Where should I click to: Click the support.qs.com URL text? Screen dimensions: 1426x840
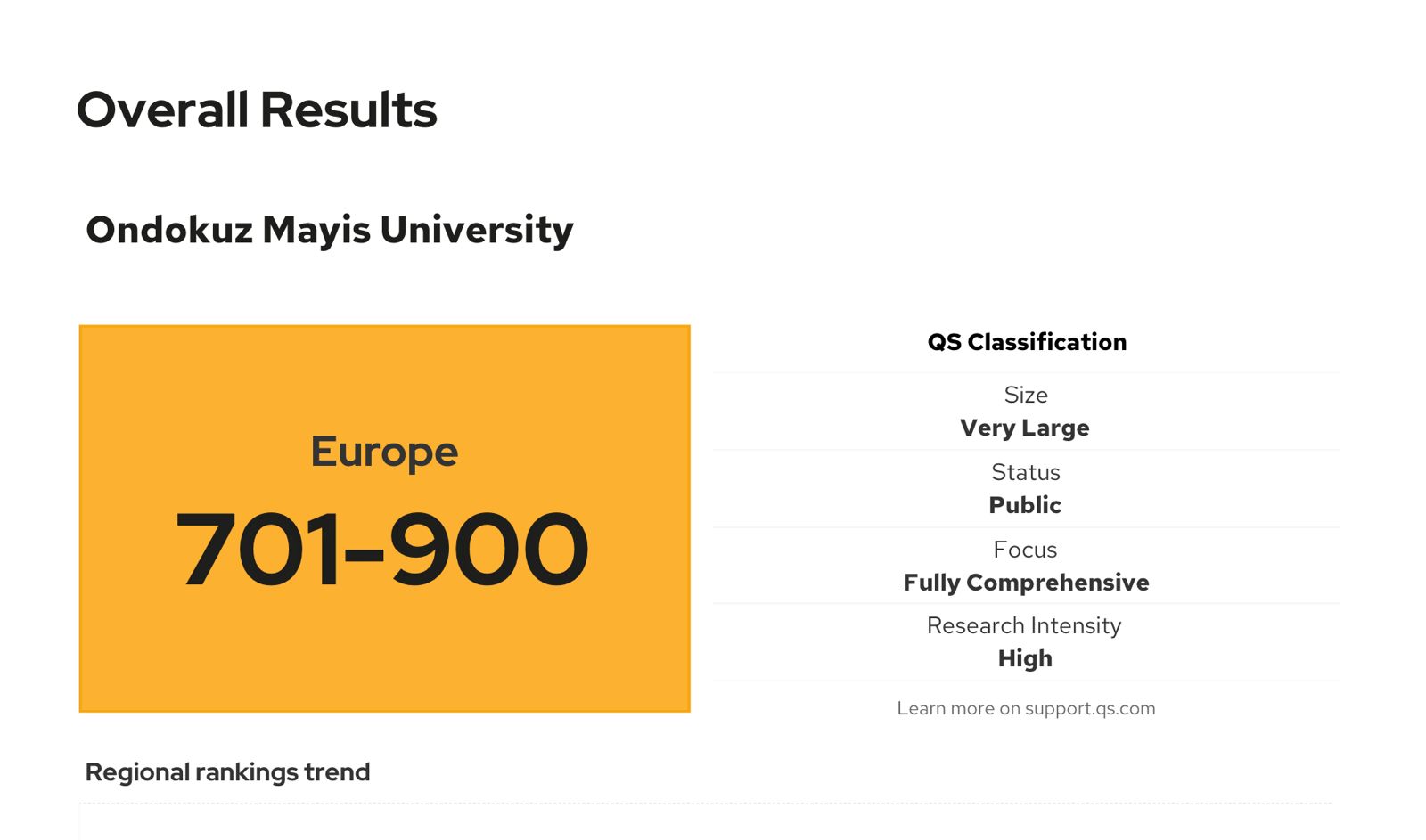click(1090, 708)
